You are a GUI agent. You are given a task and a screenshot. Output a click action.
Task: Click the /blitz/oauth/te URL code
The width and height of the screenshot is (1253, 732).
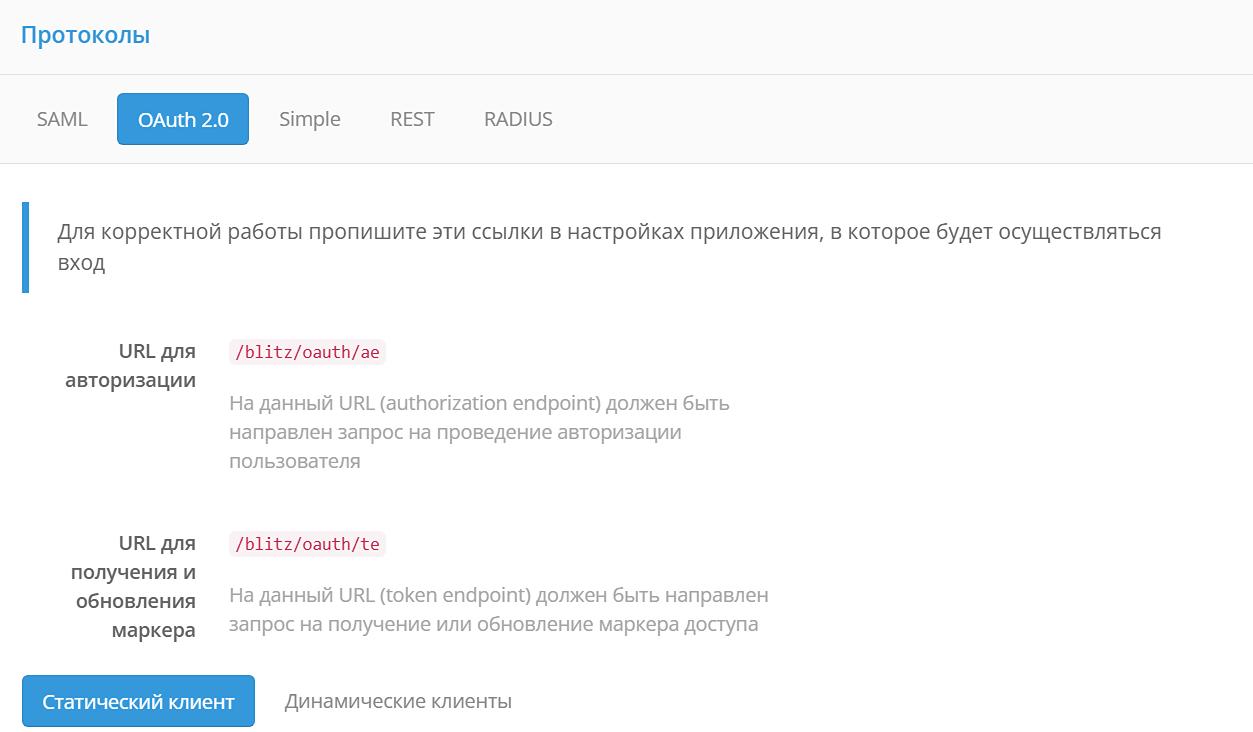click(x=306, y=544)
